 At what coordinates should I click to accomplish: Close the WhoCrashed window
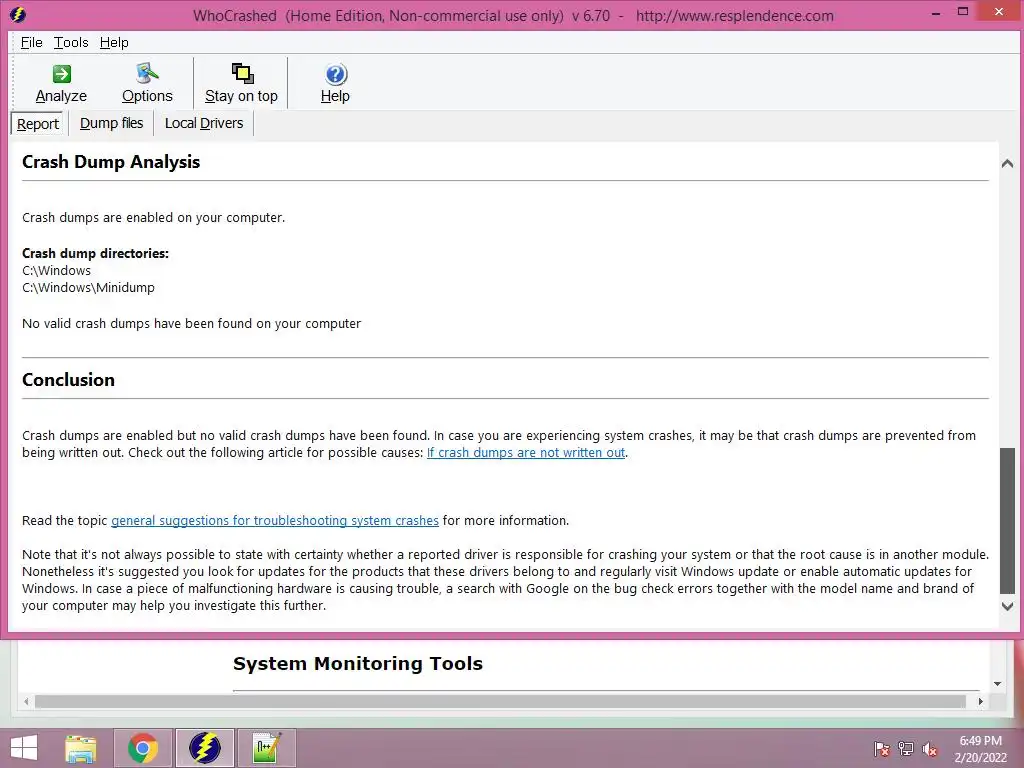pyautogui.click(x=999, y=12)
